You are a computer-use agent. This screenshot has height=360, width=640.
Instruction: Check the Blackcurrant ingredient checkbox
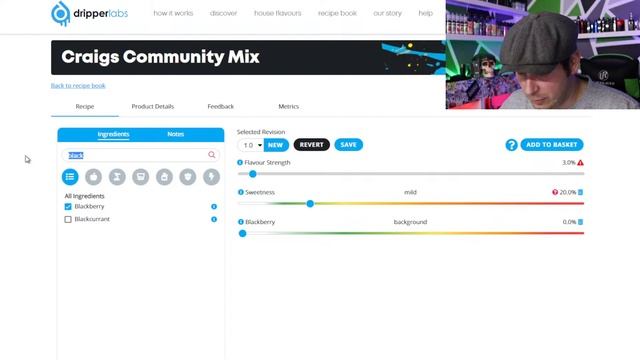click(68, 219)
